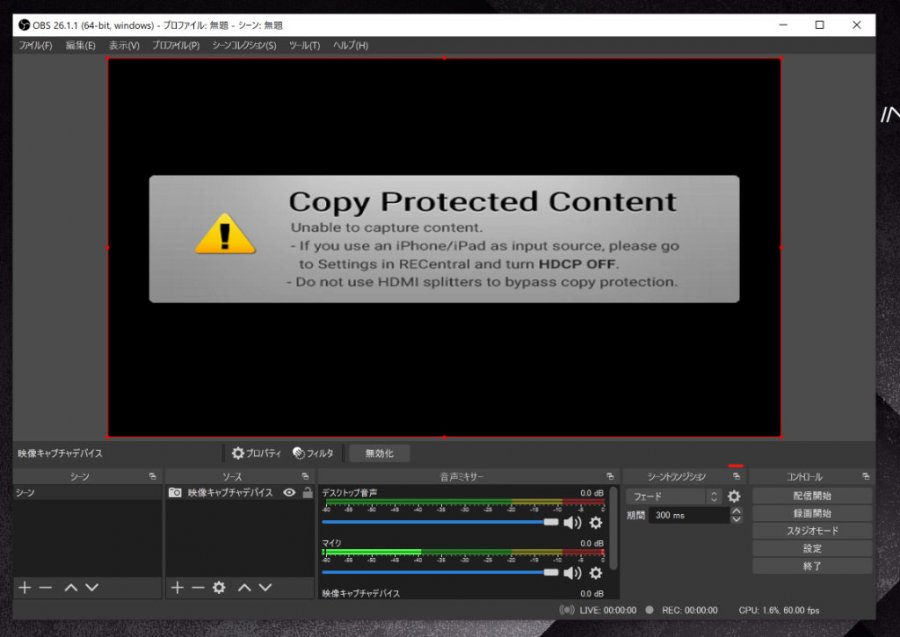Click the LIVE status indicator icon
900x637 pixels.
567,610
